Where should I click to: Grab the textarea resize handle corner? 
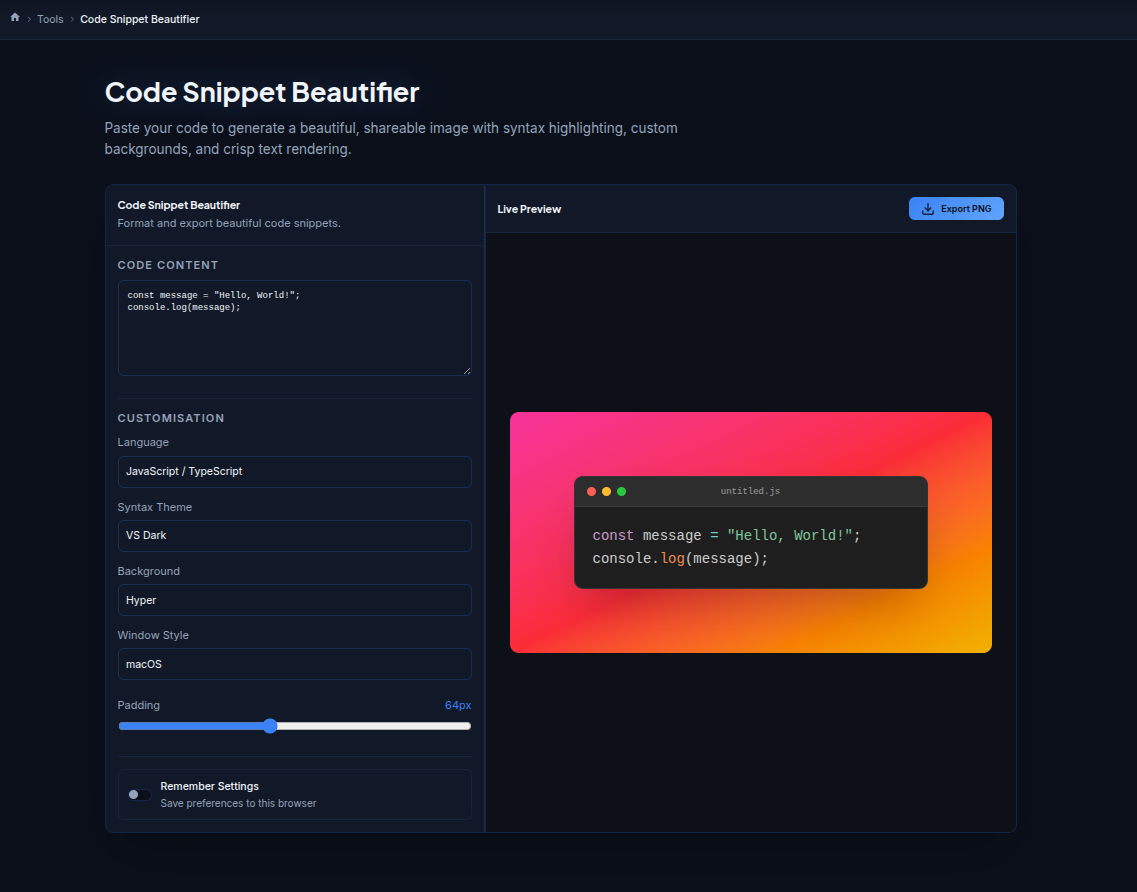pyautogui.click(x=466, y=371)
